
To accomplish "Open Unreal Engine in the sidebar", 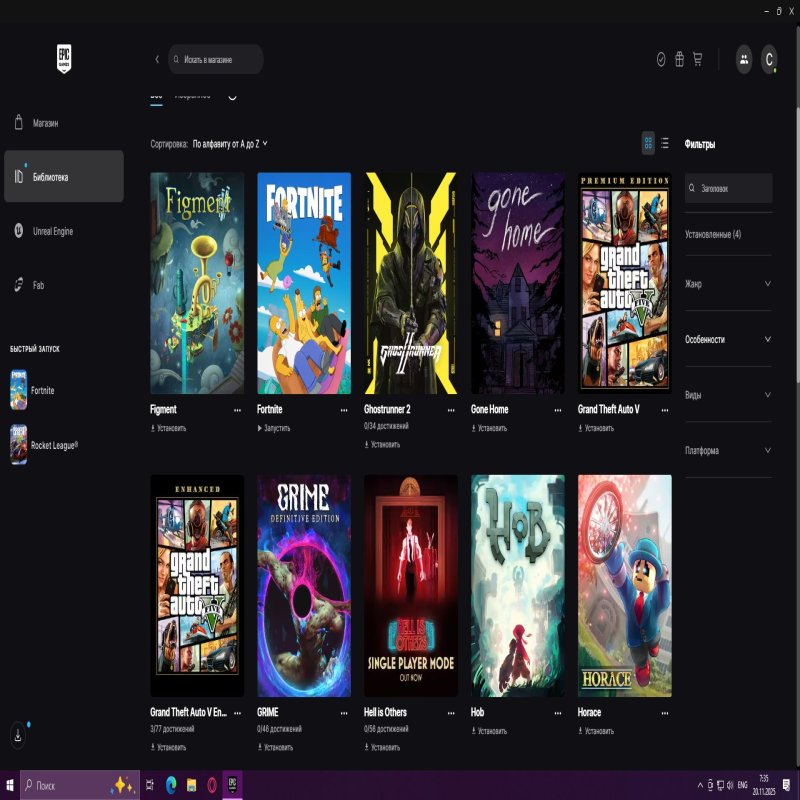I will coord(52,231).
